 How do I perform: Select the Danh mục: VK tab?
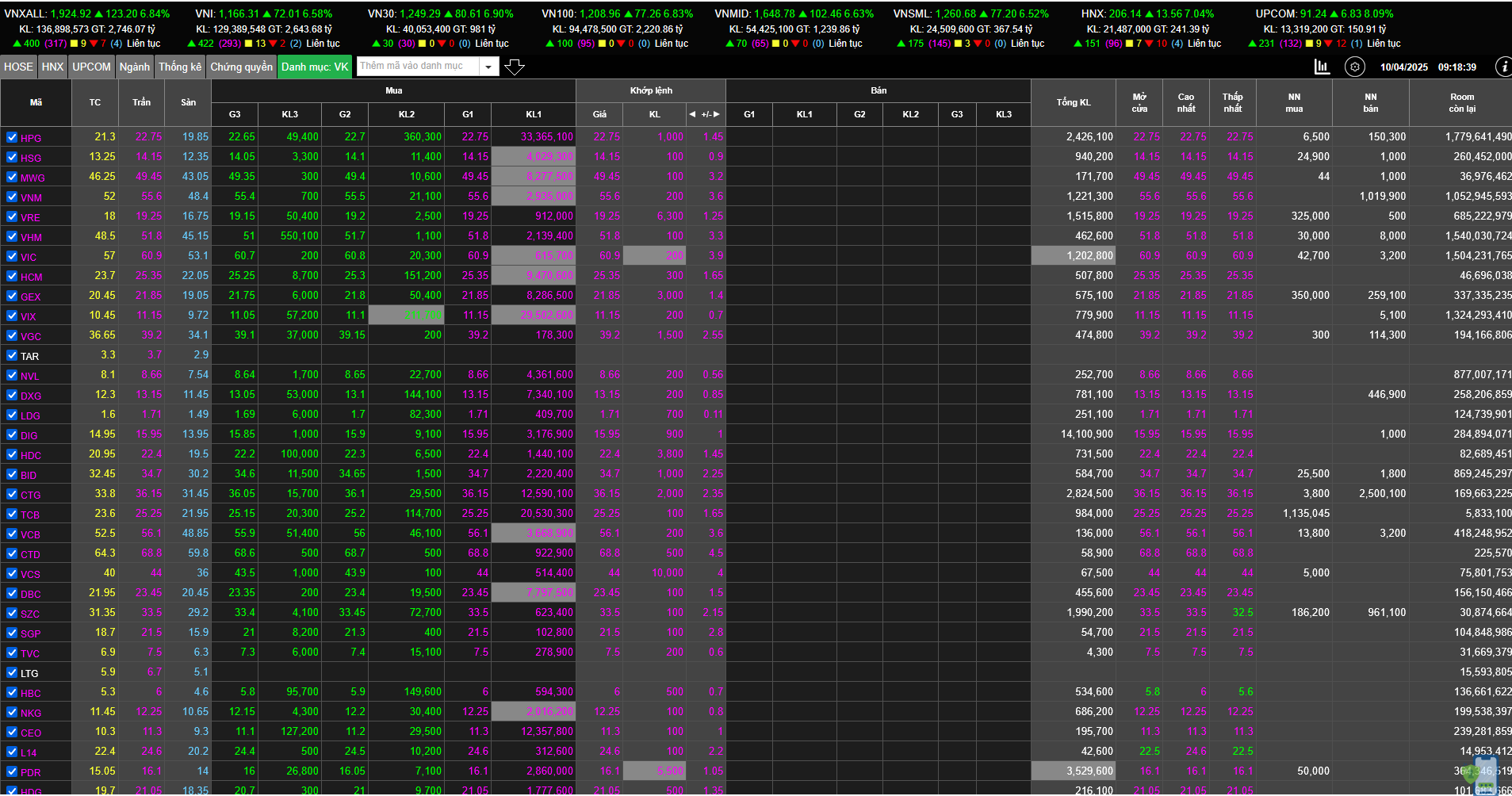[x=315, y=67]
